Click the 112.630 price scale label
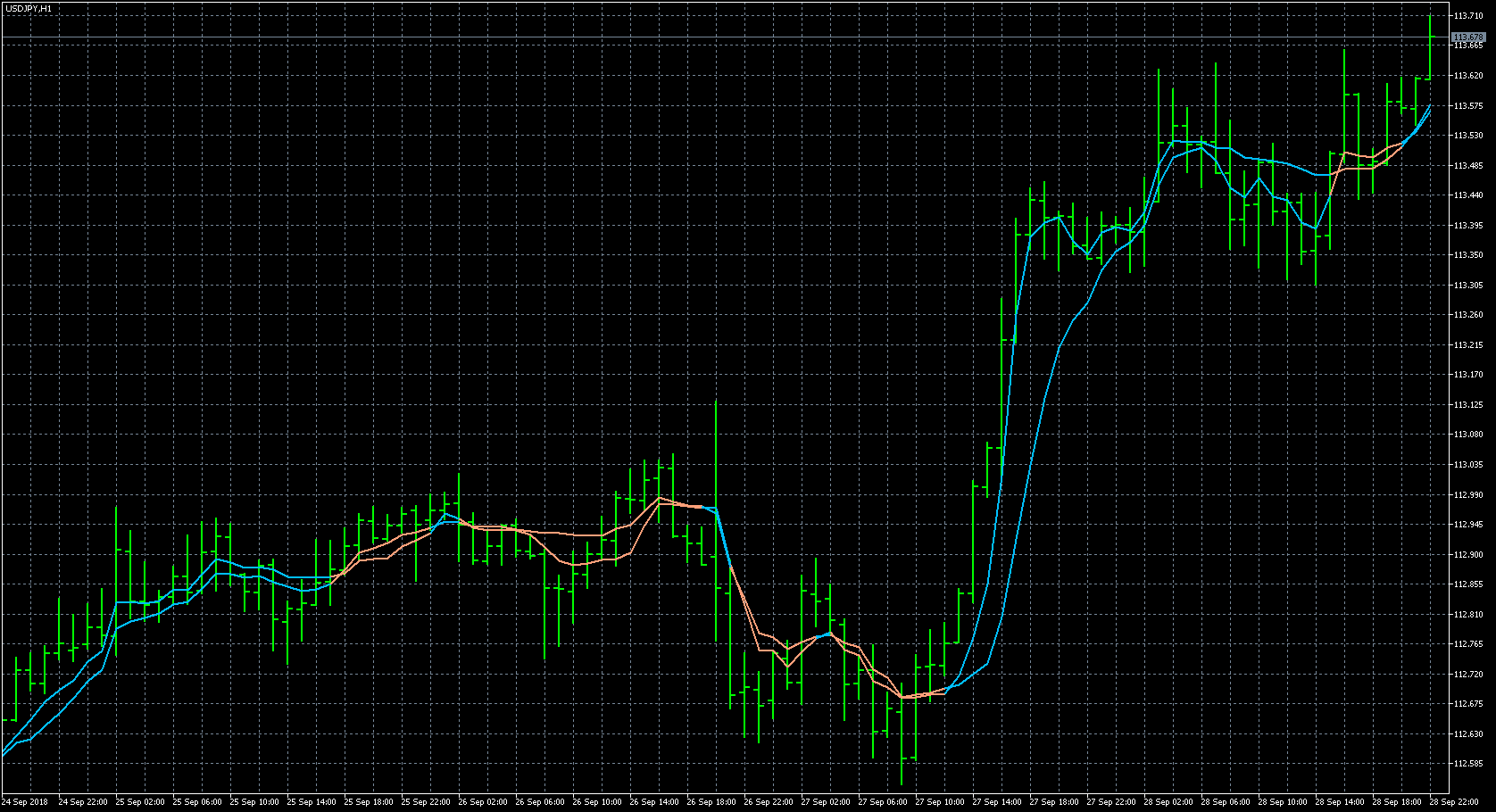Screen dimensions: 1496x812 tap(1468, 734)
